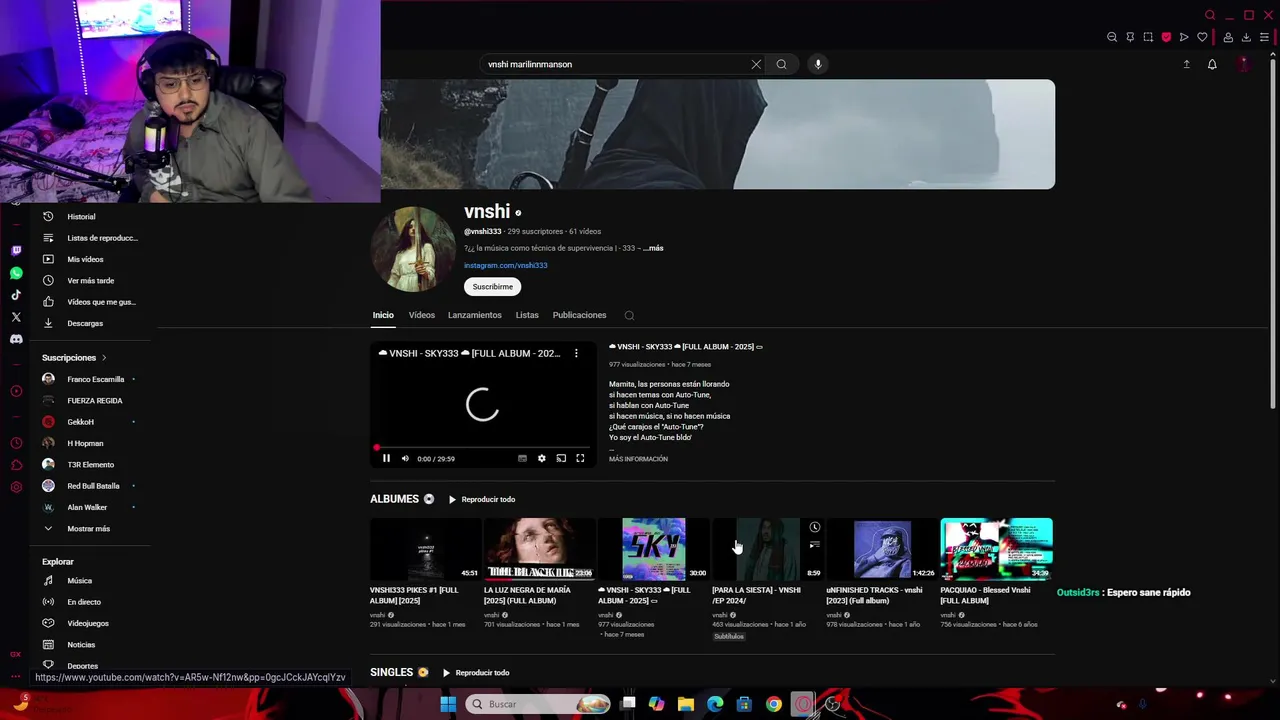
Task: Enter fullscreen on the featured video
Action: click(580, 458)
